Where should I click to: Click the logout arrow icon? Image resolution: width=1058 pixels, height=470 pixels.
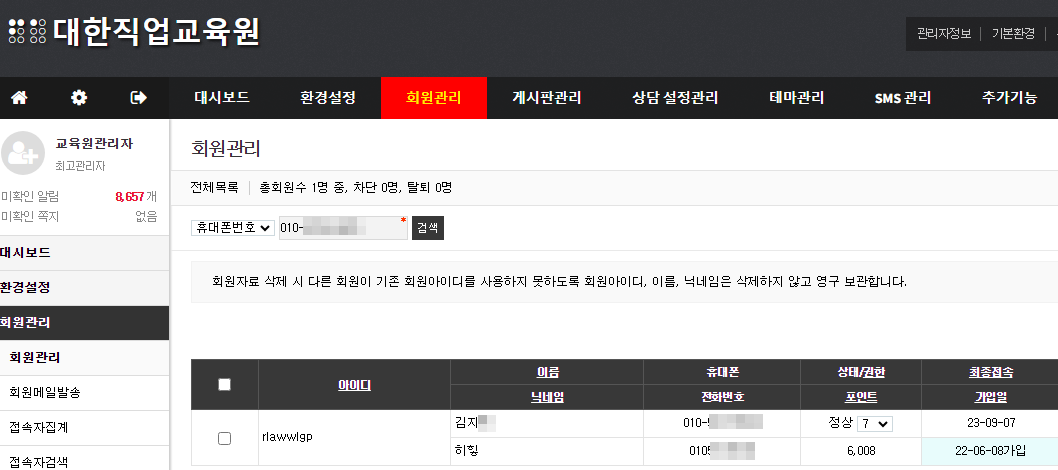pos(139,98)
